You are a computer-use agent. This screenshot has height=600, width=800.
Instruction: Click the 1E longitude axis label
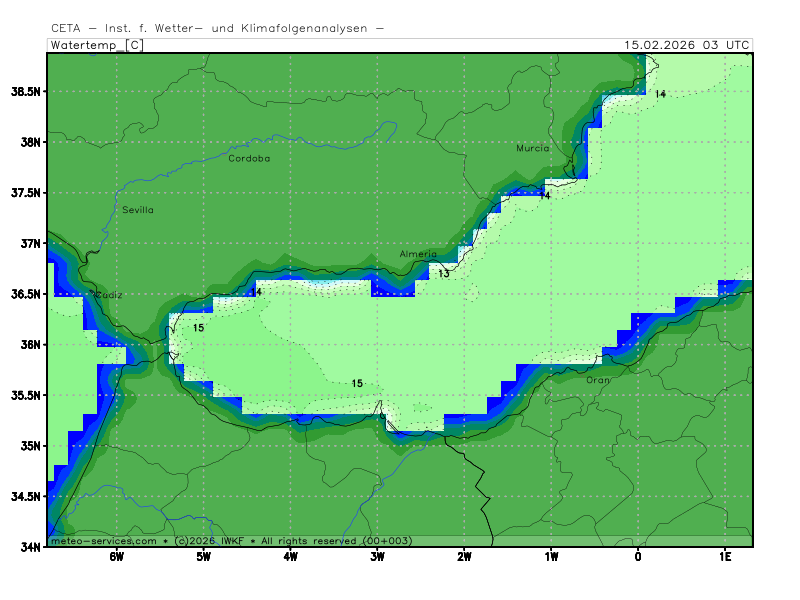(725, 557)
